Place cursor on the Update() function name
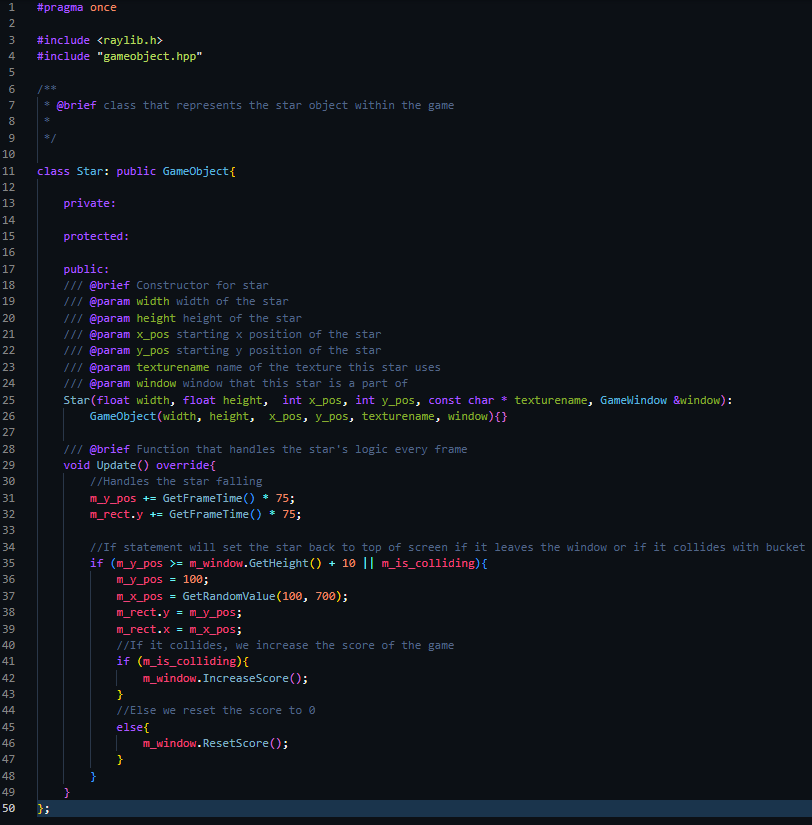 point(116,465)
